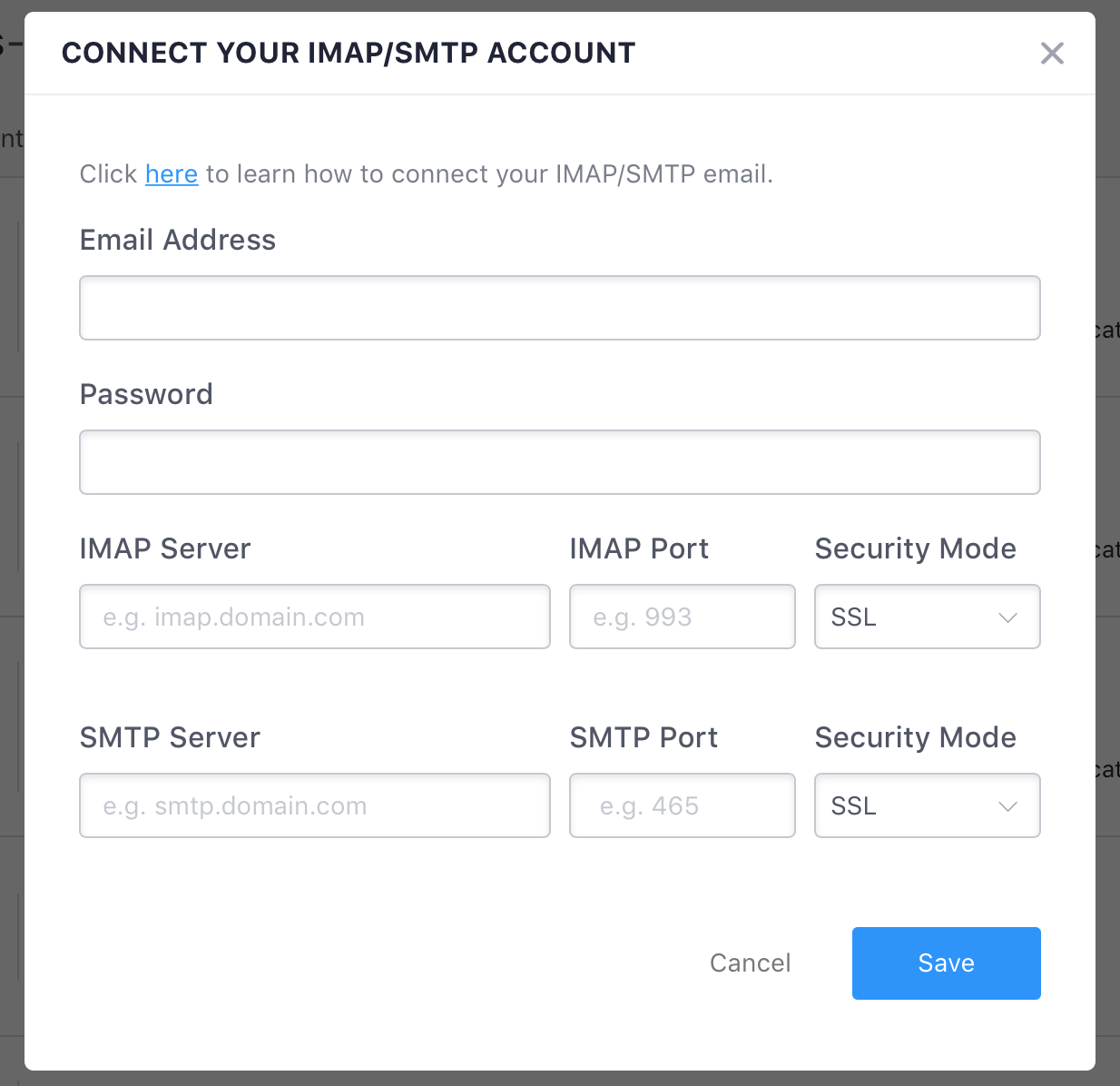Open the 'here' help link
The image size is (1120, 1086).
pyautogui.click(x=172, y=173)
